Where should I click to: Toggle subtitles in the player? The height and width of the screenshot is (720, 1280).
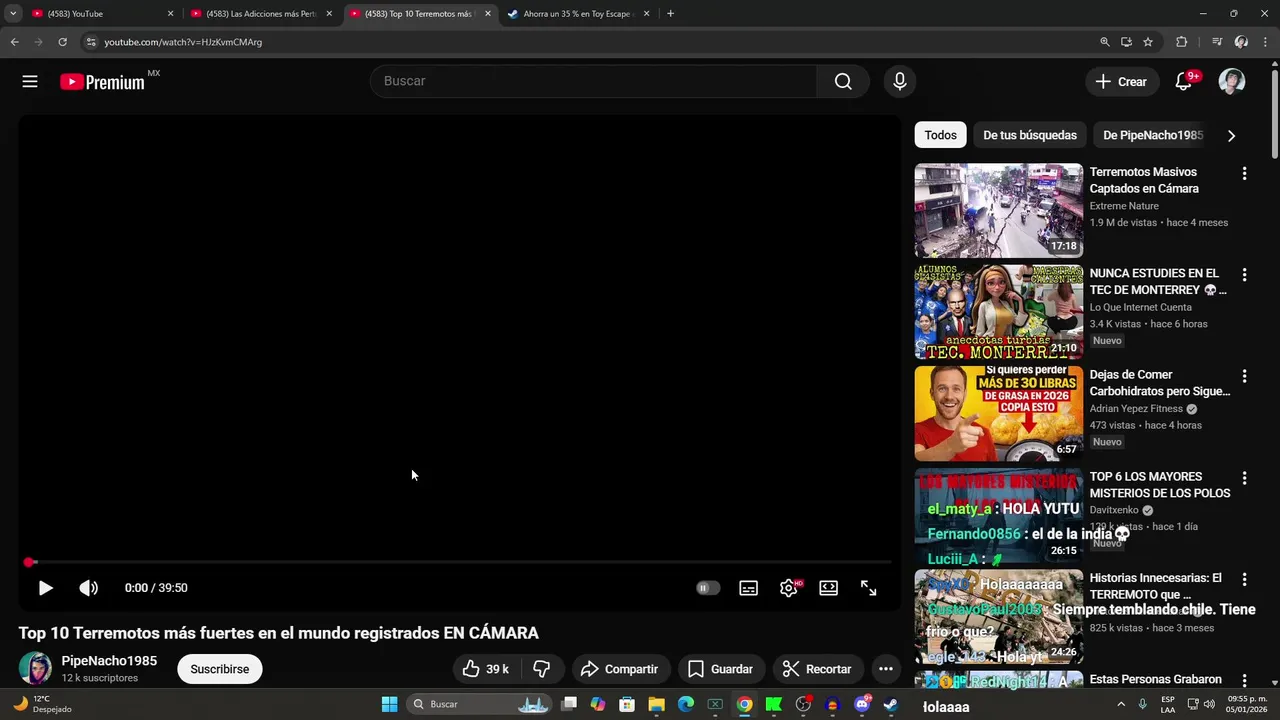[x=748, y=588]
